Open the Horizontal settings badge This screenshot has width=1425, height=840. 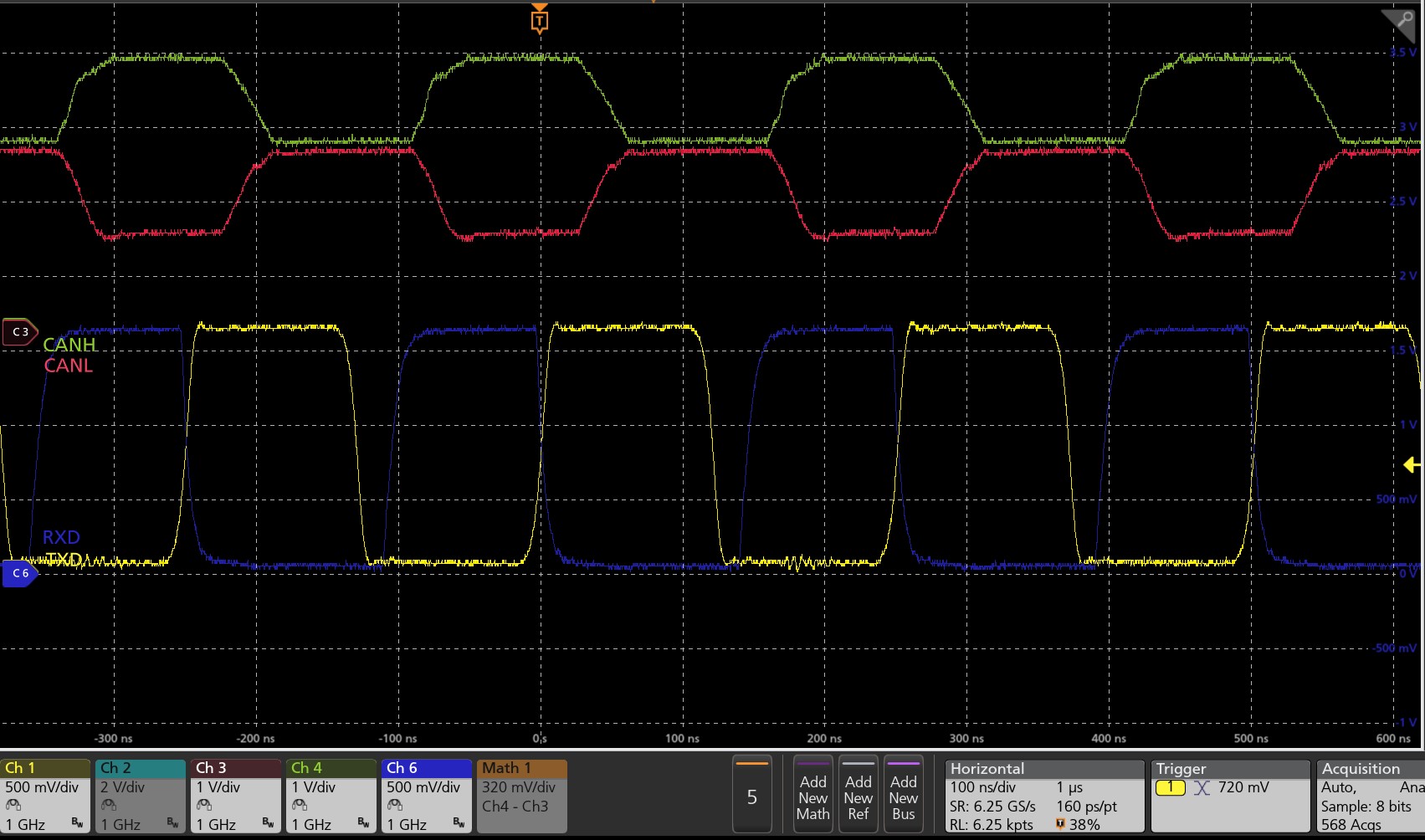tap(1043, 796)
